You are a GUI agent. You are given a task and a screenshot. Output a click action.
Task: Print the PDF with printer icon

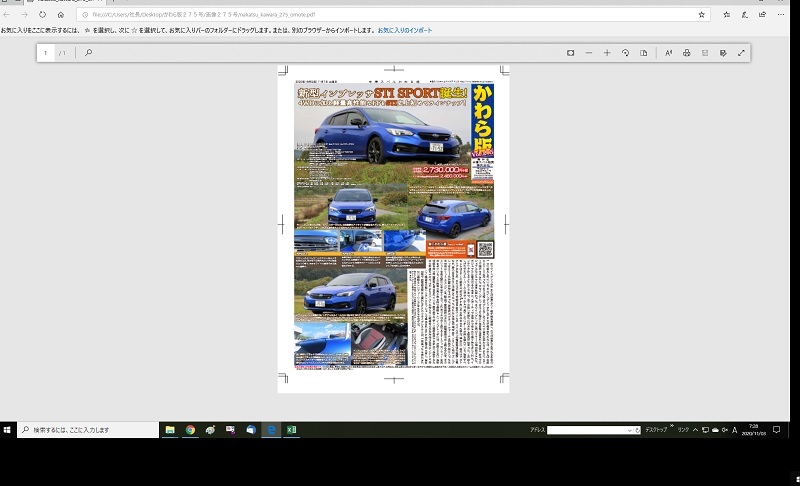coord(687,53)
